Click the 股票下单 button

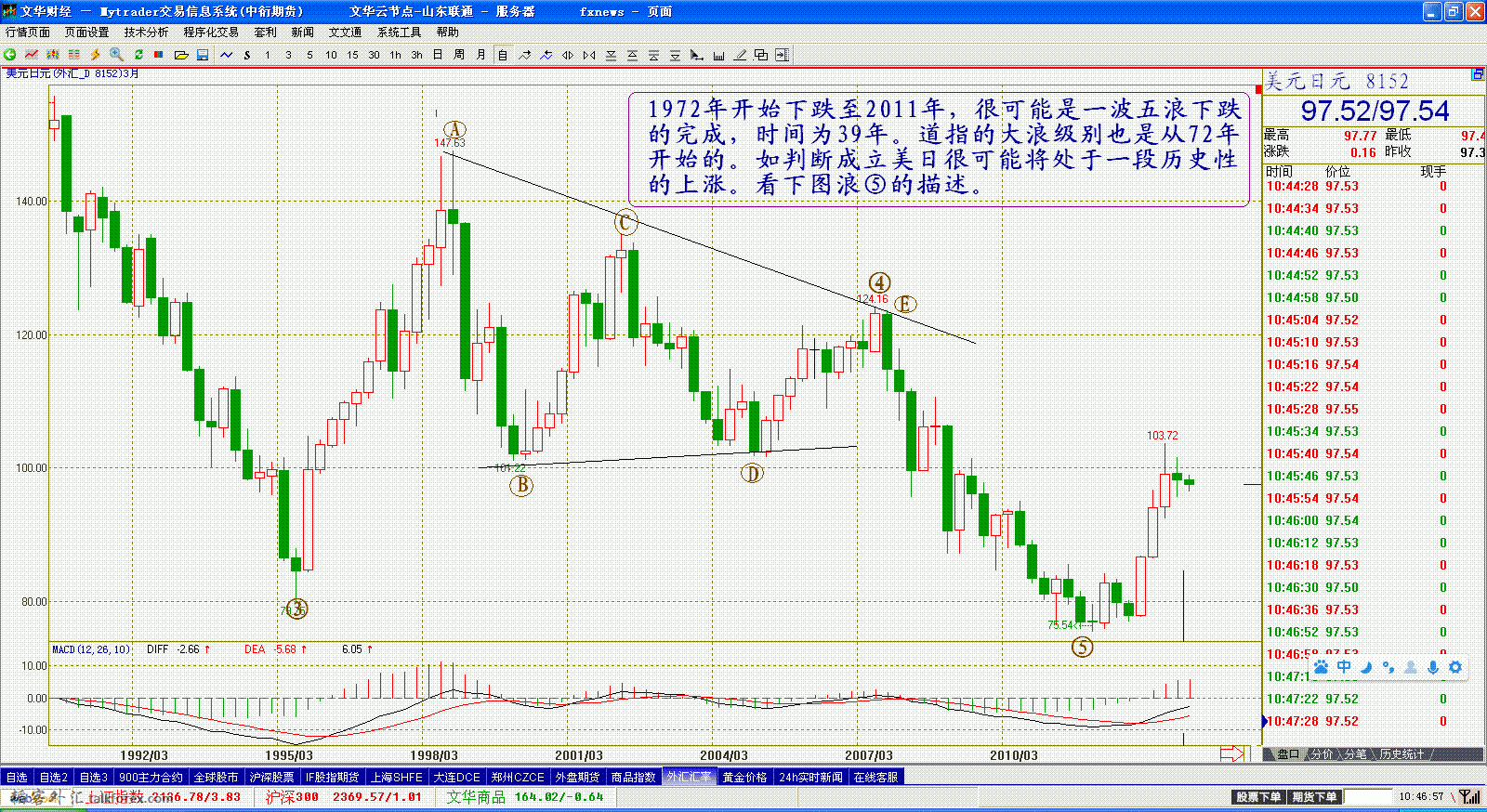1258,797
